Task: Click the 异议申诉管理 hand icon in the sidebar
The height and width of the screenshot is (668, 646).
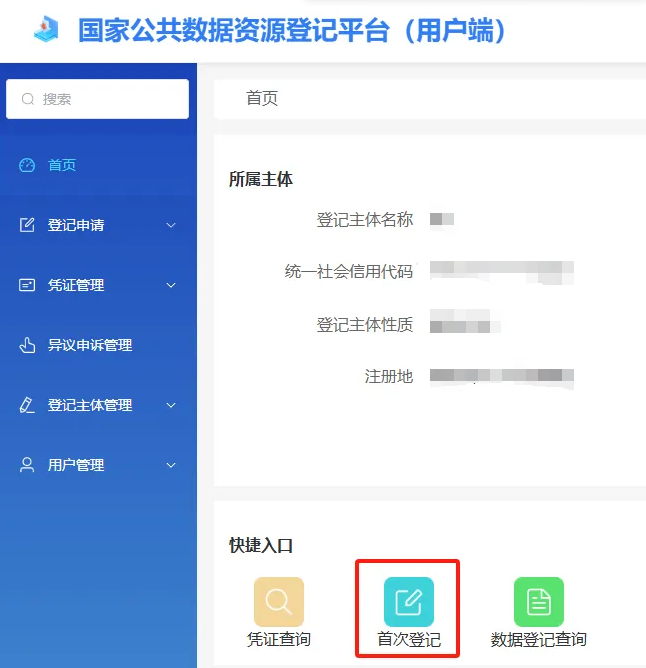Action: [27, 345]
